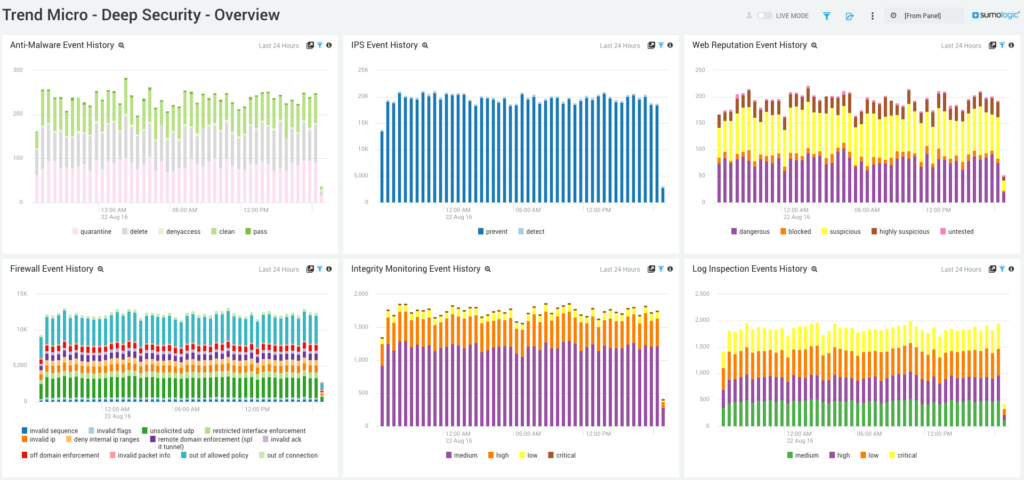Screen dimensions: 1024x480
Task: Click suspicious legend entry in Web Reputation panel
Action: point(841,231)
